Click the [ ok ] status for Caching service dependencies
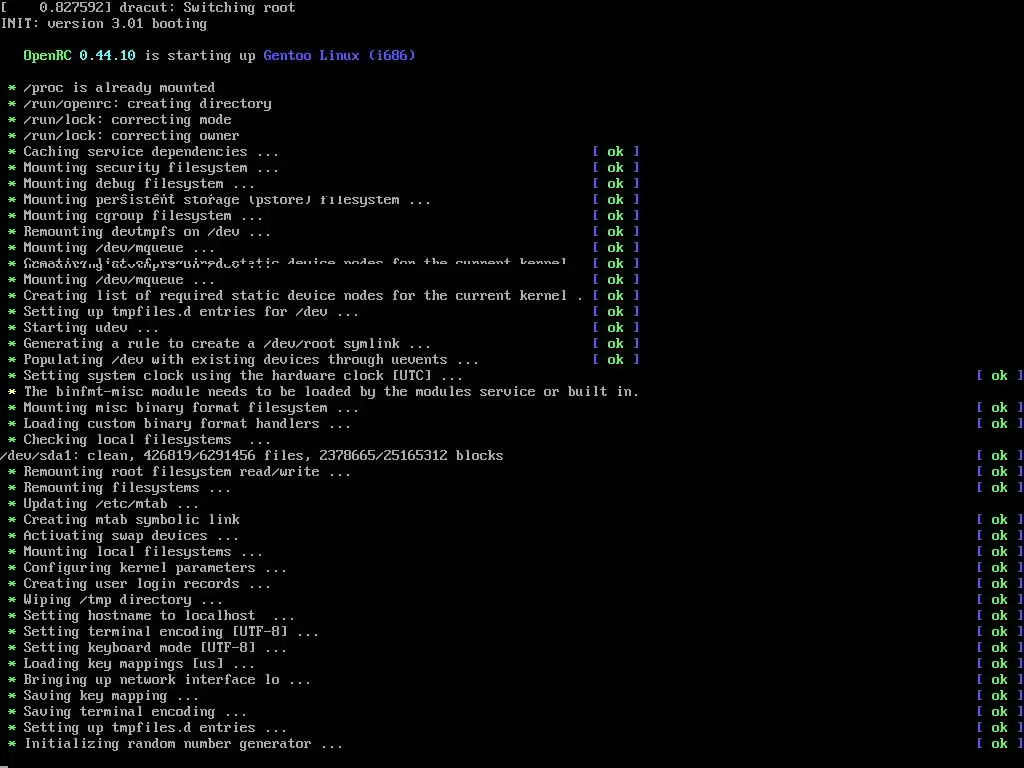The height and width of the screenshot is (768, 1024). click(x=615, y=152)
